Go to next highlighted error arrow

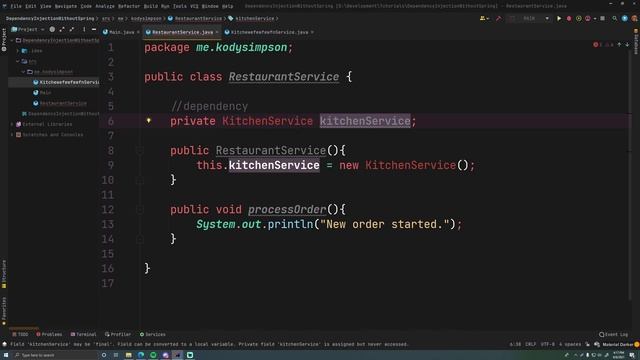point(627,44)
